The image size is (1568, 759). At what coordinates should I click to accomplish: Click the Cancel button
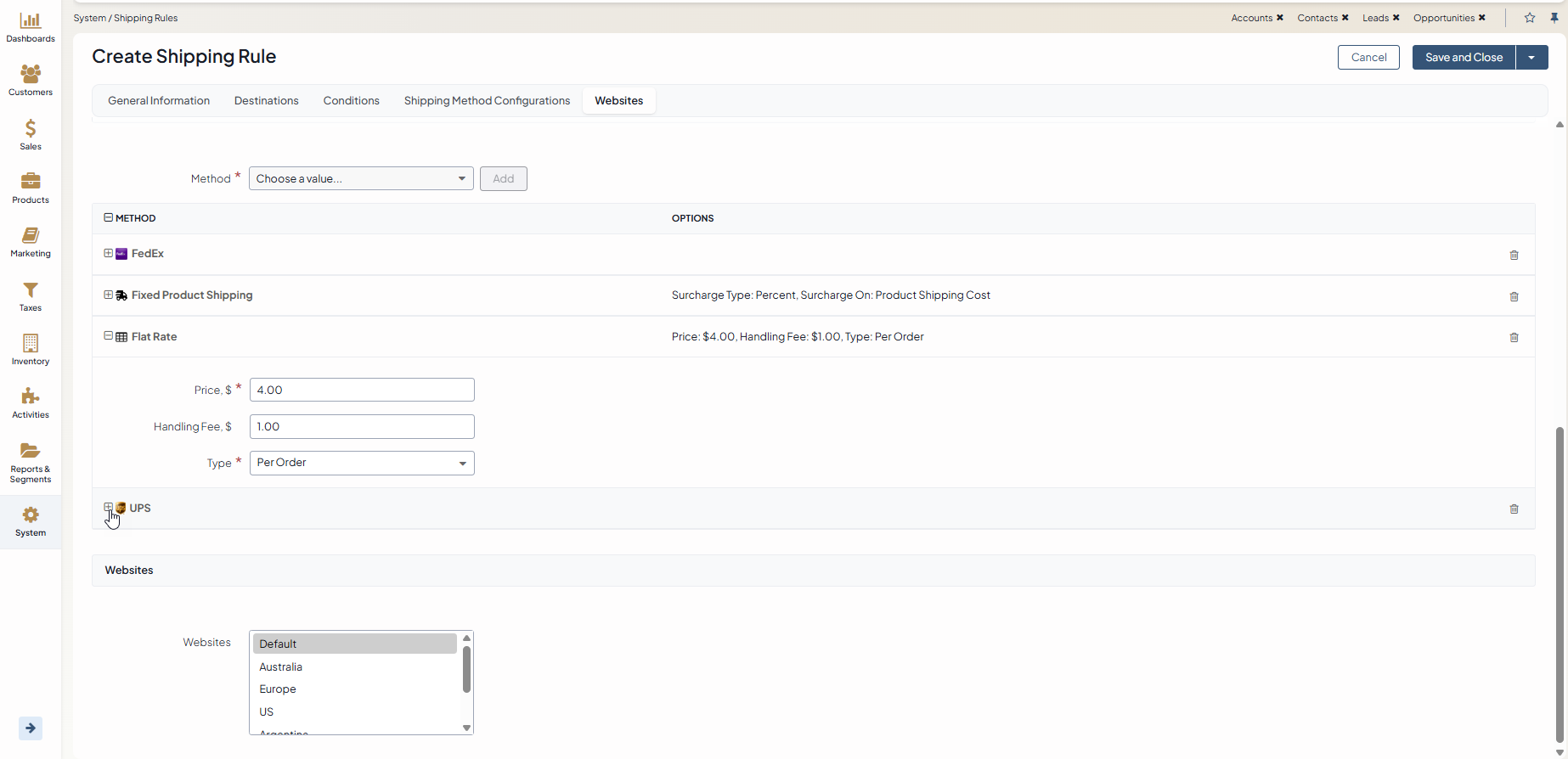click(1368, 58)
